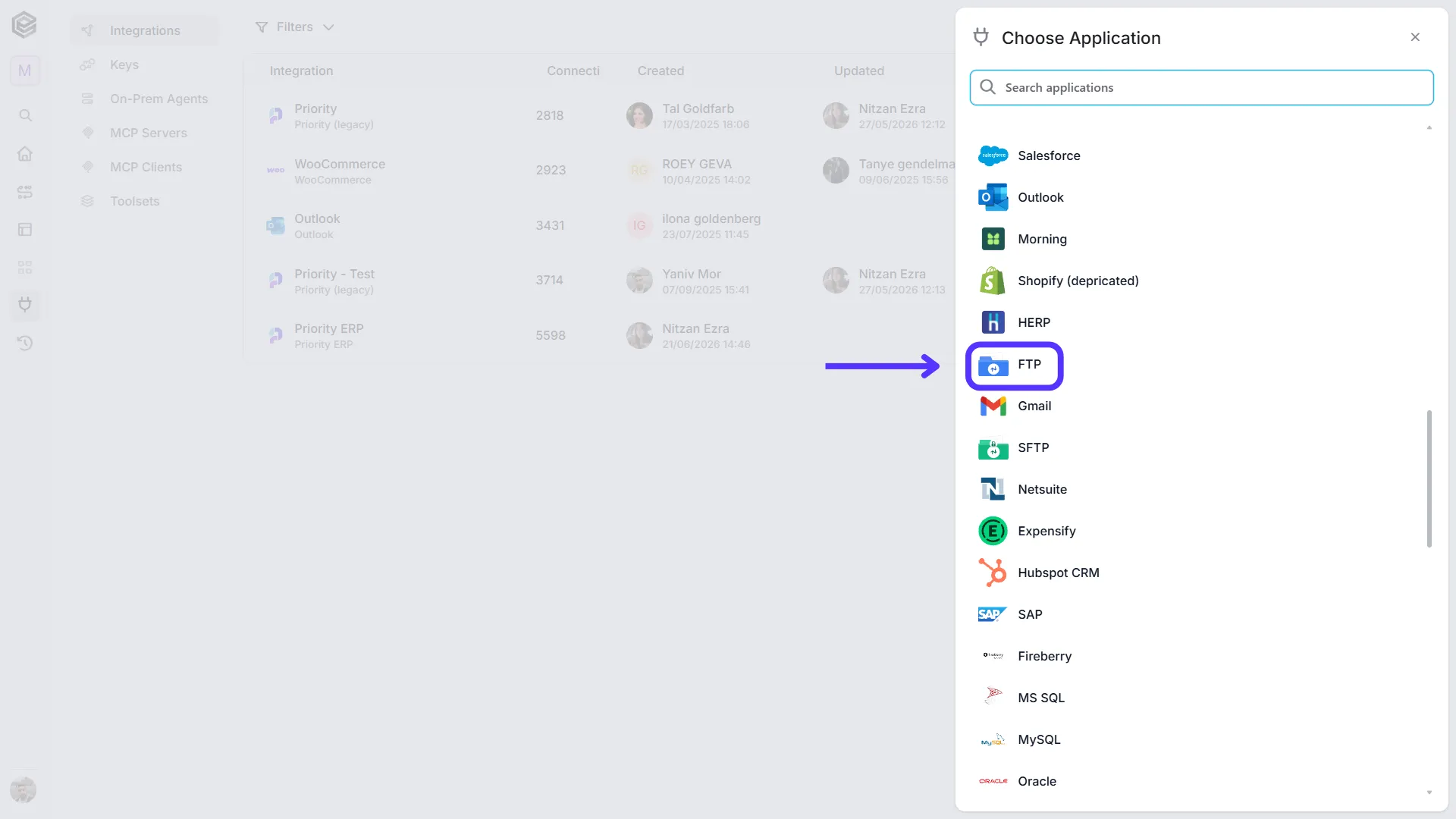Screen dimensions: 1456x819
Task: Open the Integrations menu item
Action: point(144,30)
